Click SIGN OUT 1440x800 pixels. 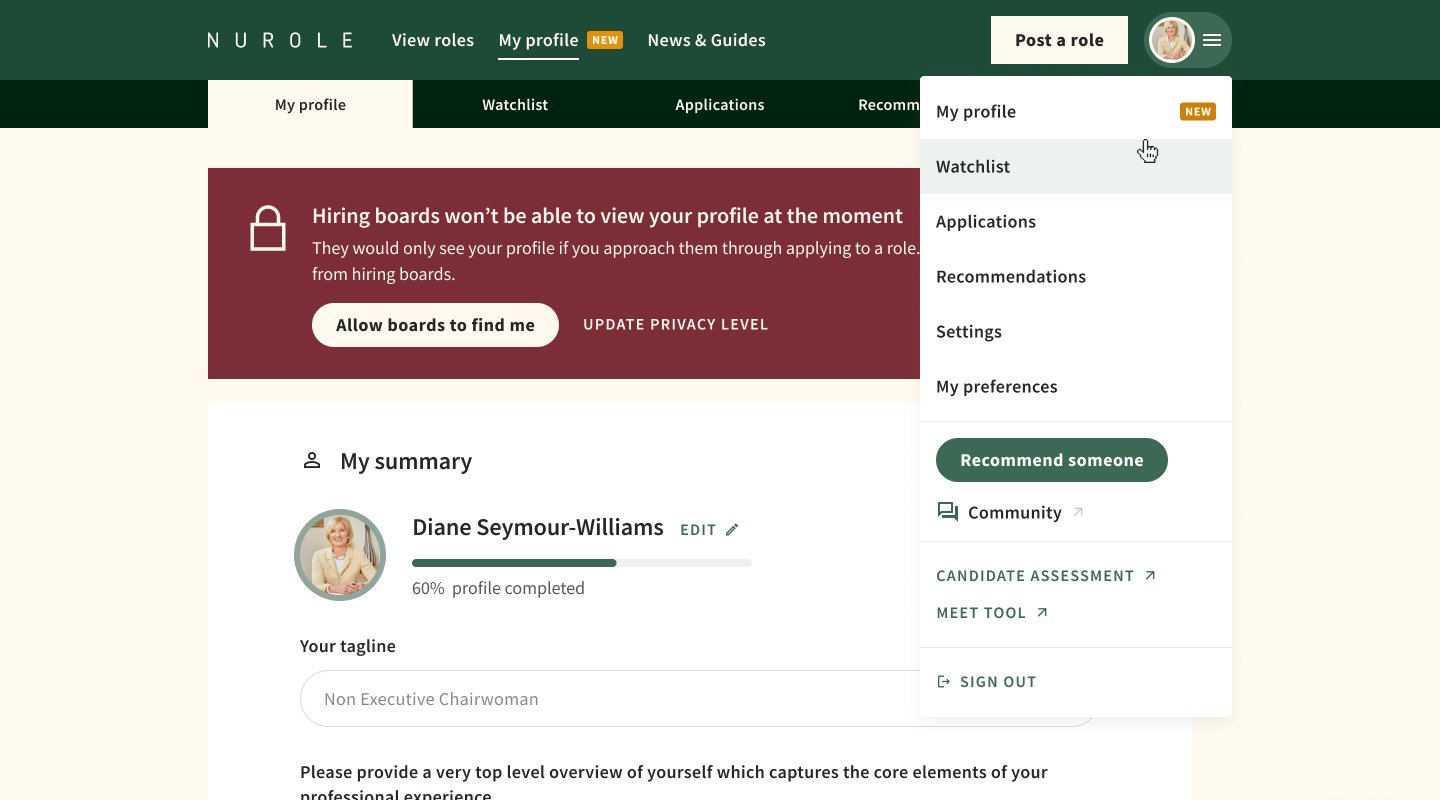tap(998, 682)
